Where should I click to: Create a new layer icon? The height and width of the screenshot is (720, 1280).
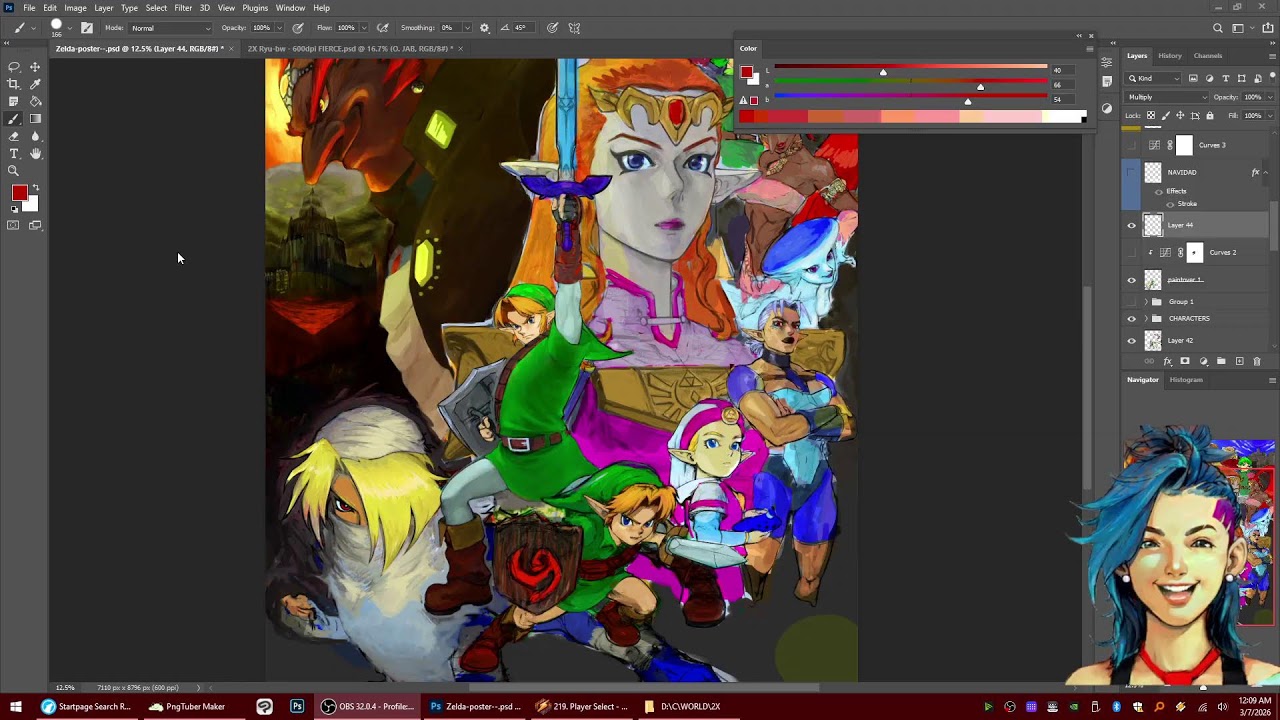(1239, 361)
